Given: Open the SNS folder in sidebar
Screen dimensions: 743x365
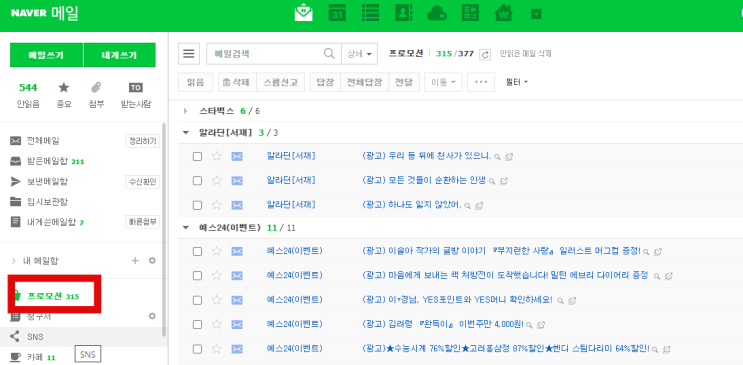Looking at the screenshot, I should 35,337.
